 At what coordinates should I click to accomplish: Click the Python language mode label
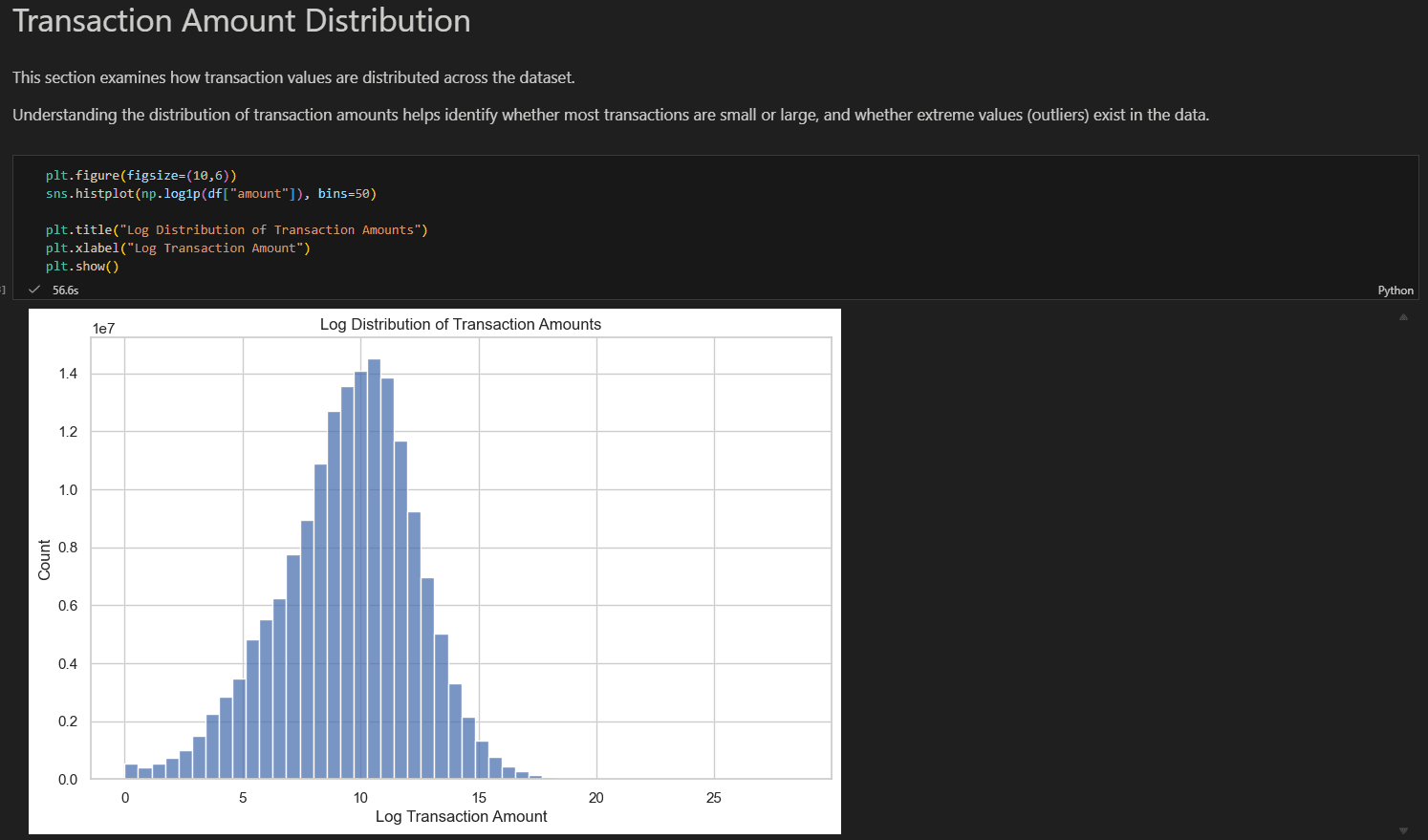click(1396, 291)
